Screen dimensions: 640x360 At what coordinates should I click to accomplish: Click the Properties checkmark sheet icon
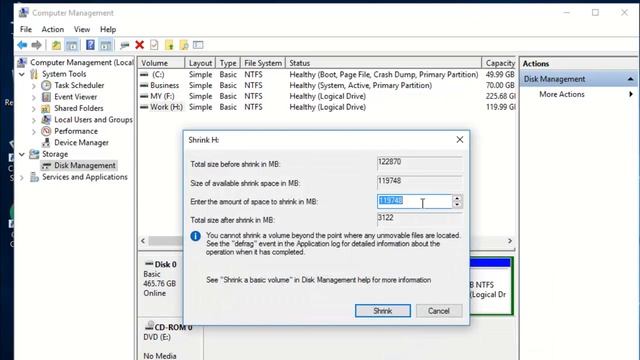coord(154,45)
